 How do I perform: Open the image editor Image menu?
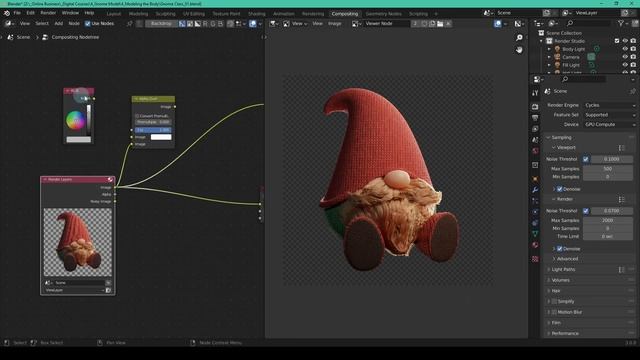(x=334, y=24)
